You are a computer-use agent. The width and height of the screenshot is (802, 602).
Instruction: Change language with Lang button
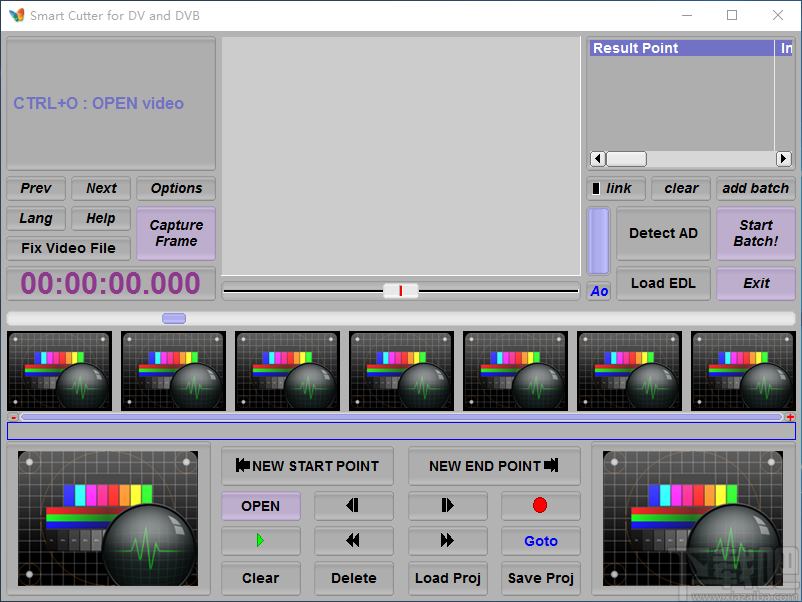[36, 218]
